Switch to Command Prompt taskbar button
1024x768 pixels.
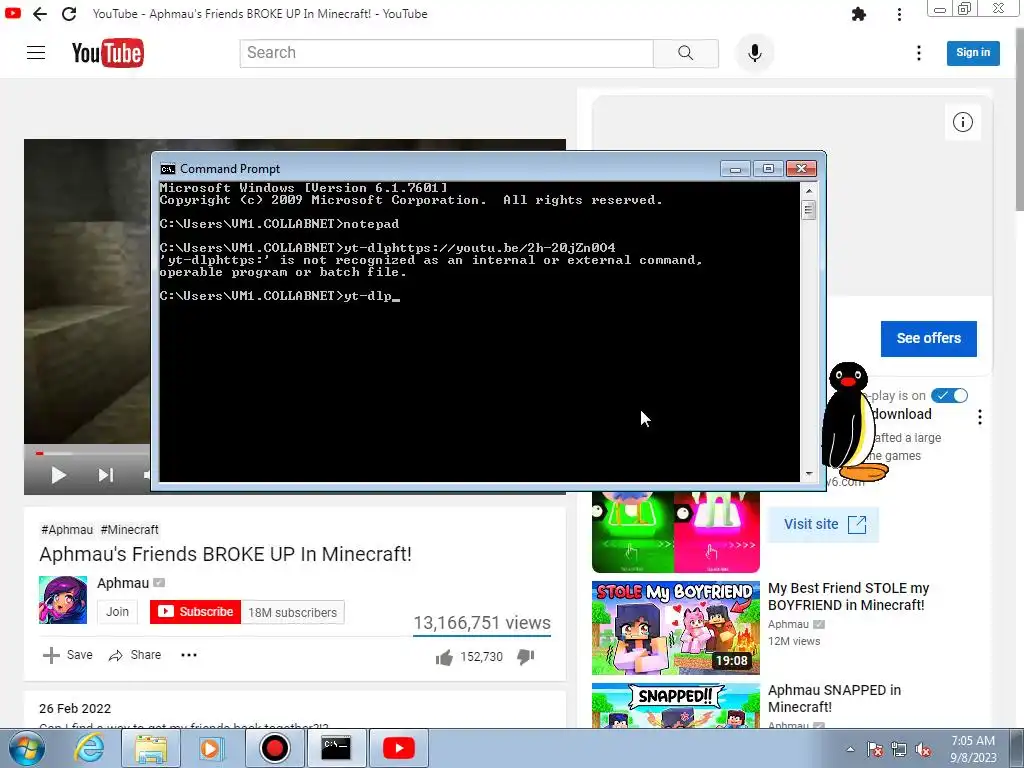336,748
